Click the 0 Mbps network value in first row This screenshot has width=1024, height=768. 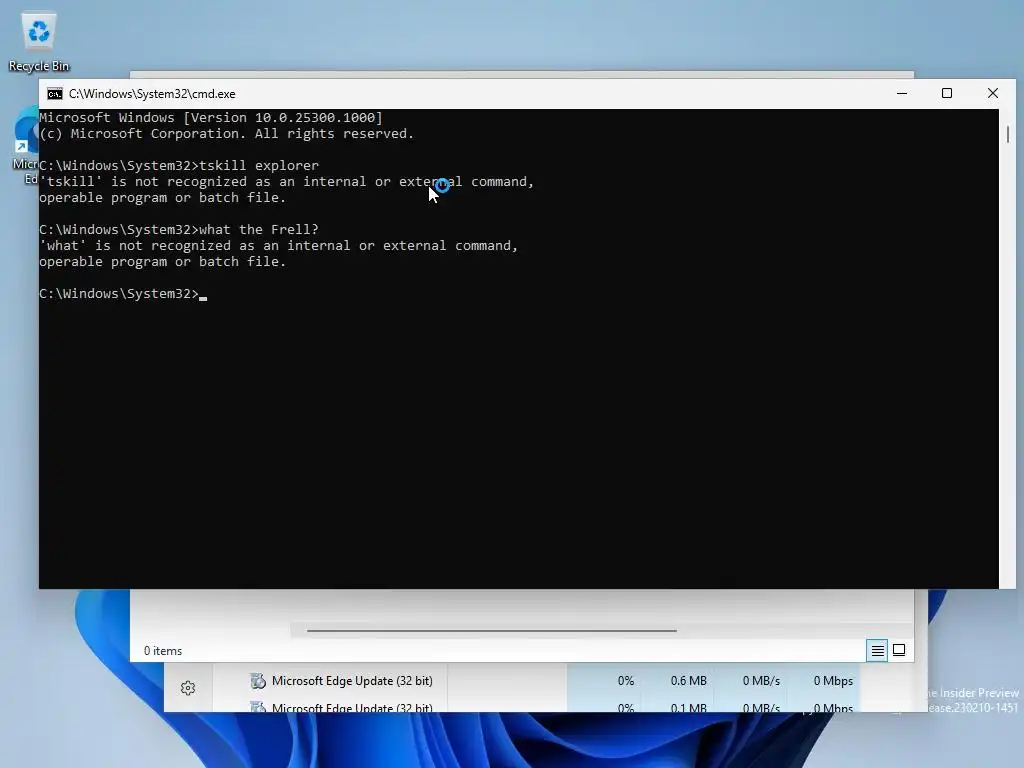833,681
